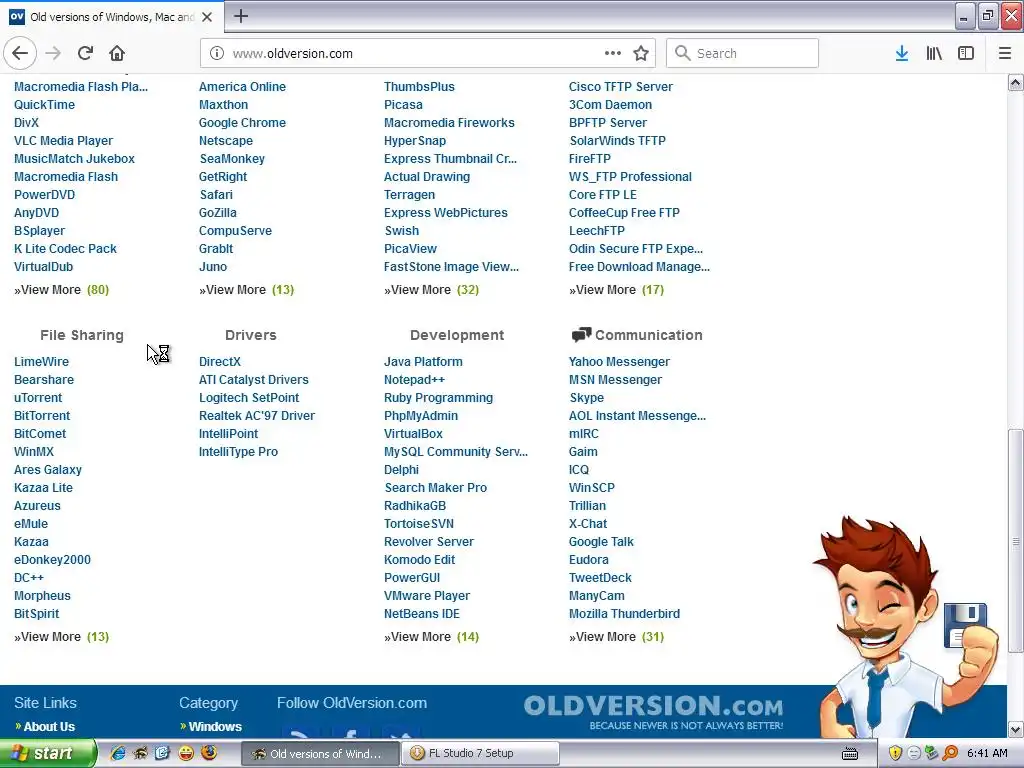
Task: Open the DirectX link
Action: click(220, 361)
